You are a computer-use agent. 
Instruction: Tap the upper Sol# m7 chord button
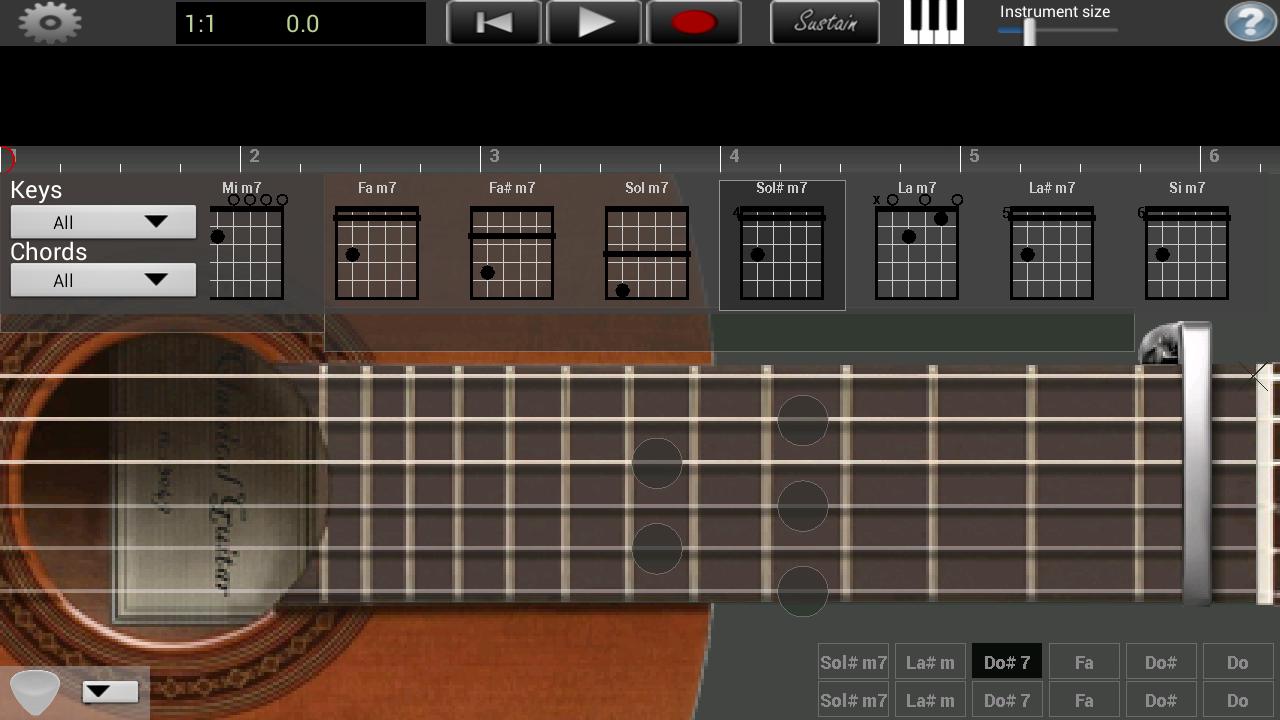click(x=853, y=662)
